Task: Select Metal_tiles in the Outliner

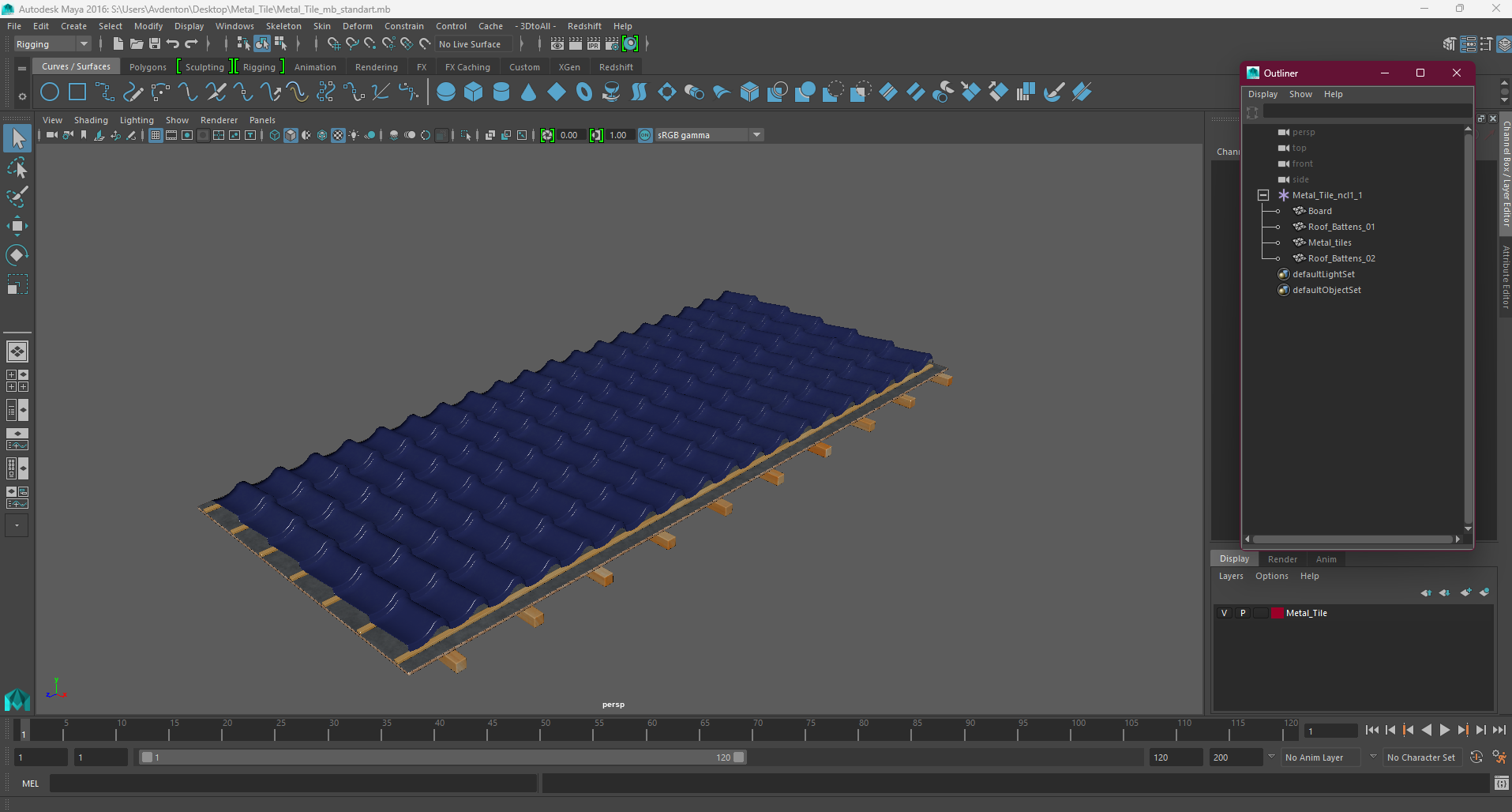Action: [x=1330, y=242]
